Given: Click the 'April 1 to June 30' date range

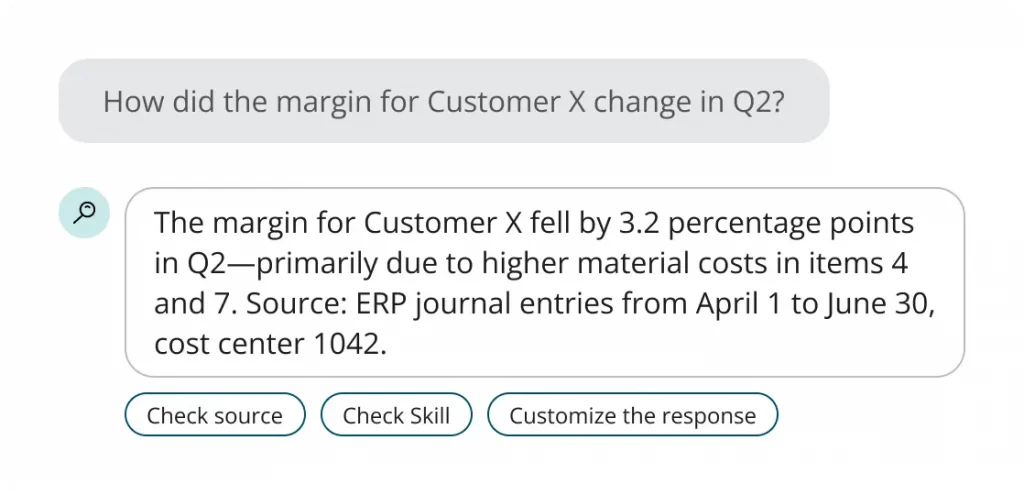Looking at the screenshot, I should tap(814, 304).
